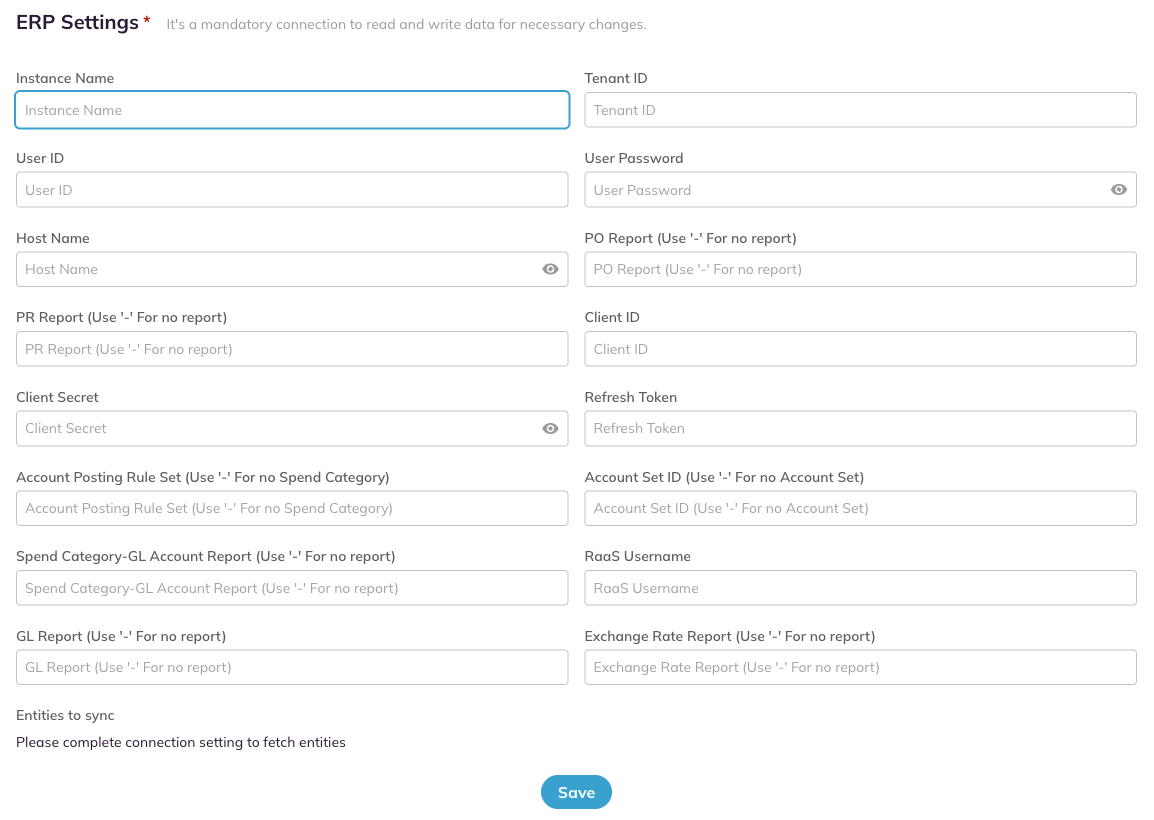Select the User ID text box
This screenshot has height=820, width=1154.
[292, 190]
